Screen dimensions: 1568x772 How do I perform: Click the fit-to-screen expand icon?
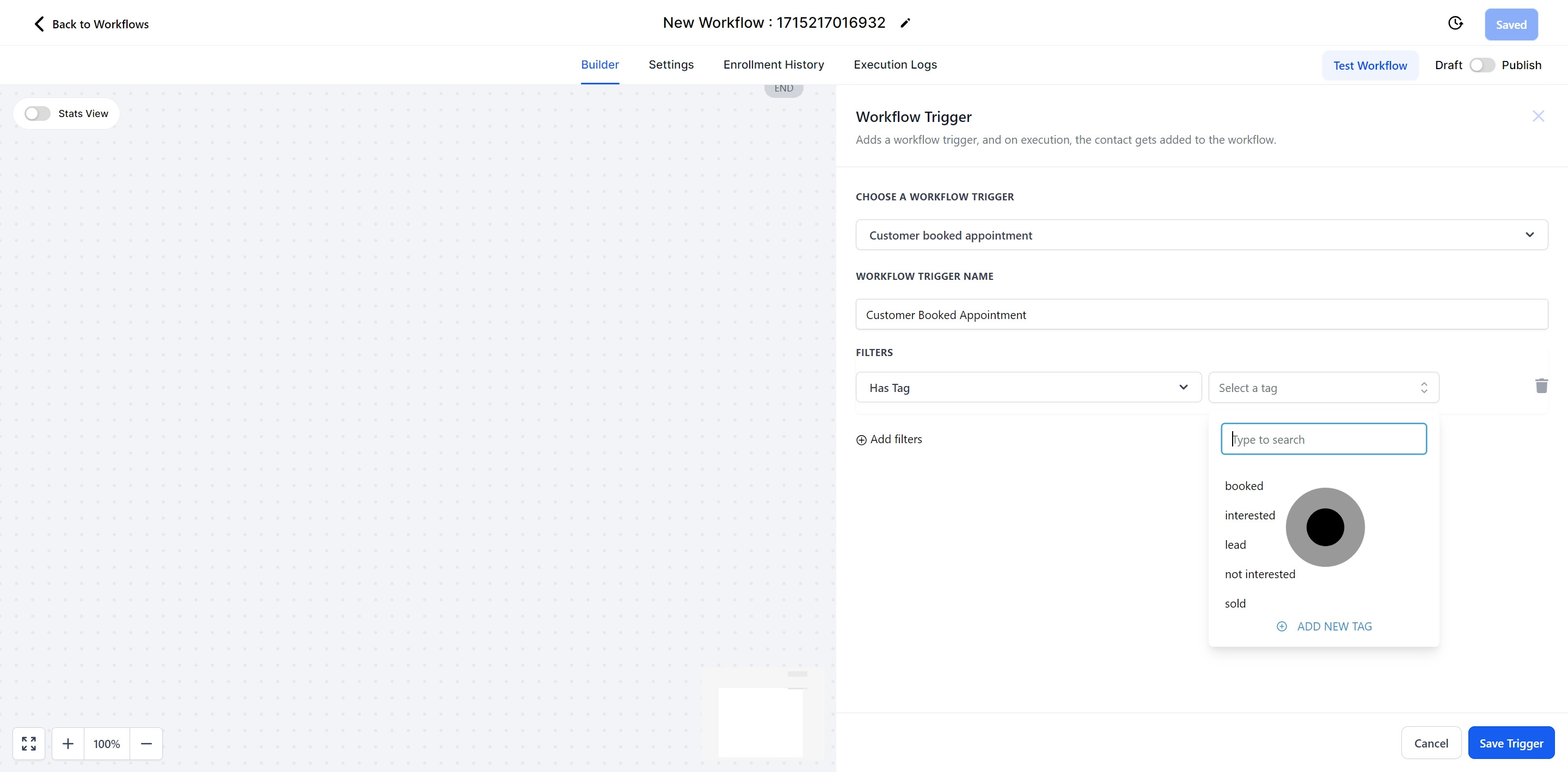(x=29, y=743)
